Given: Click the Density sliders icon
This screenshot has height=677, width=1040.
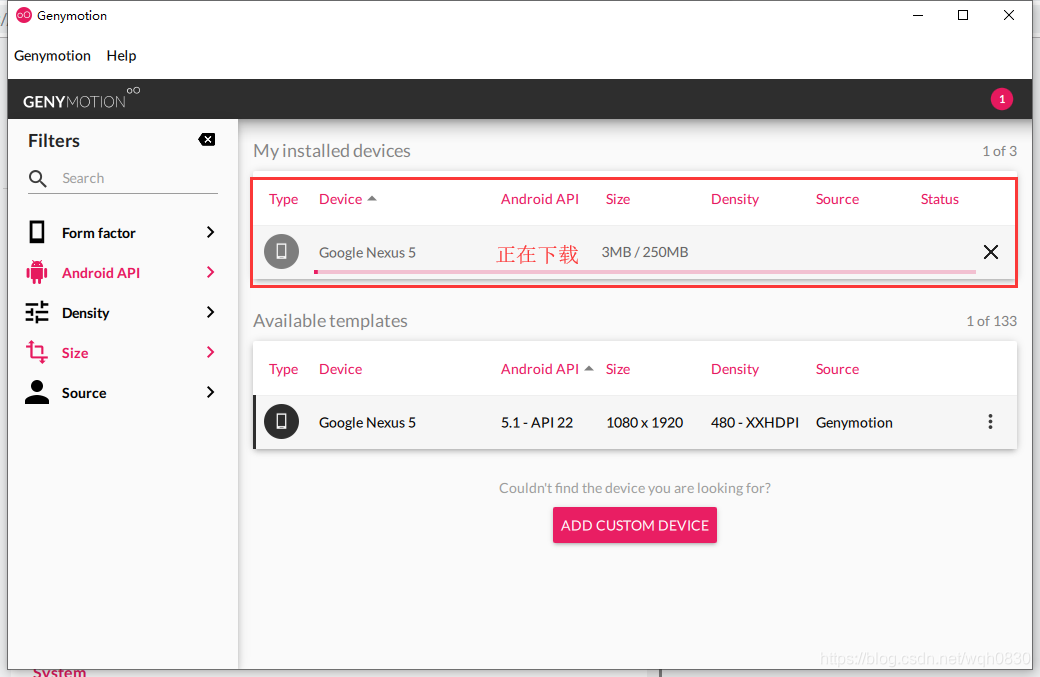Looking at the screenshot, I should 37,312.
